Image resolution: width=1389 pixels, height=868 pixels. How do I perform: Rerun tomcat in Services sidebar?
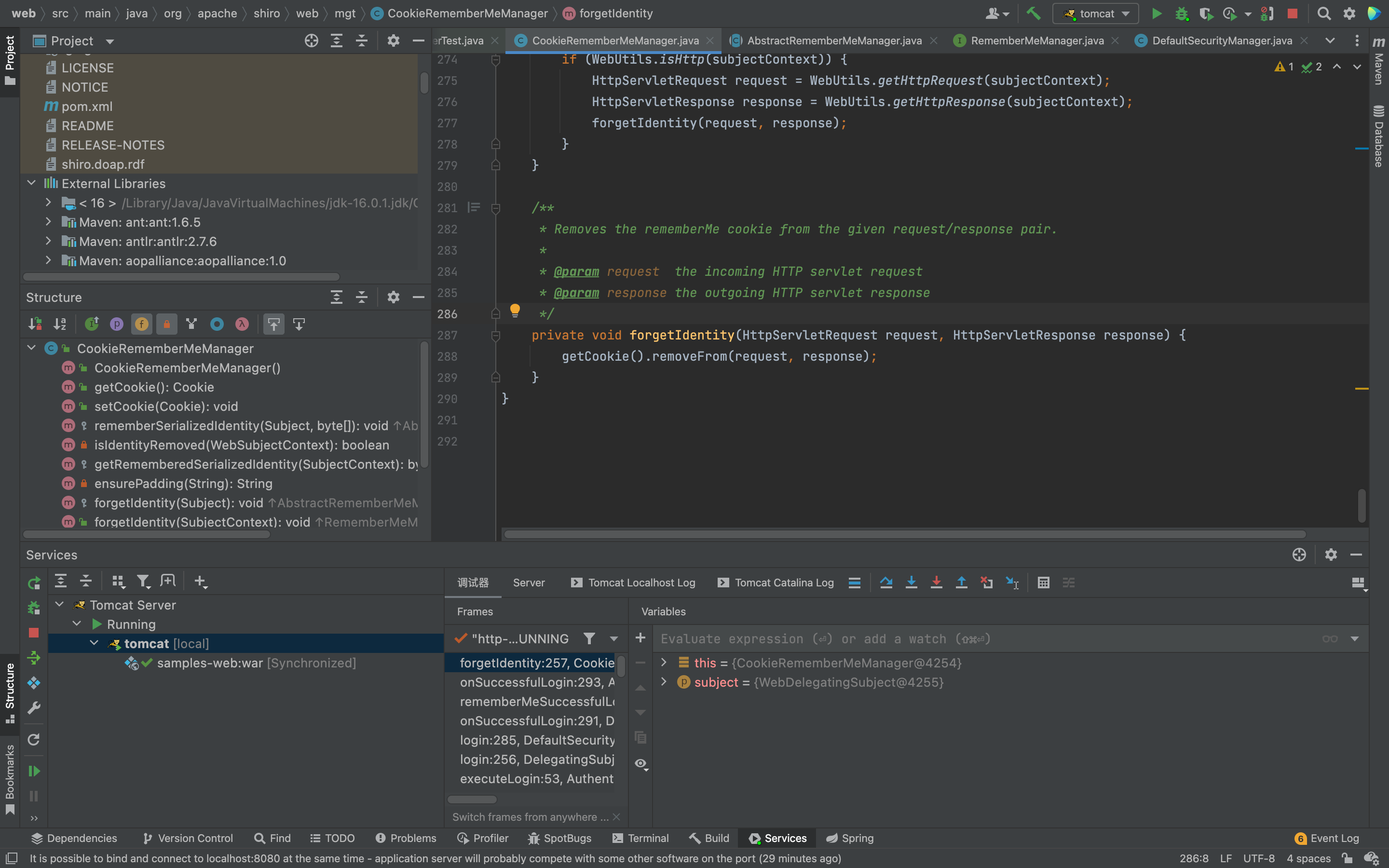(34, 583)
